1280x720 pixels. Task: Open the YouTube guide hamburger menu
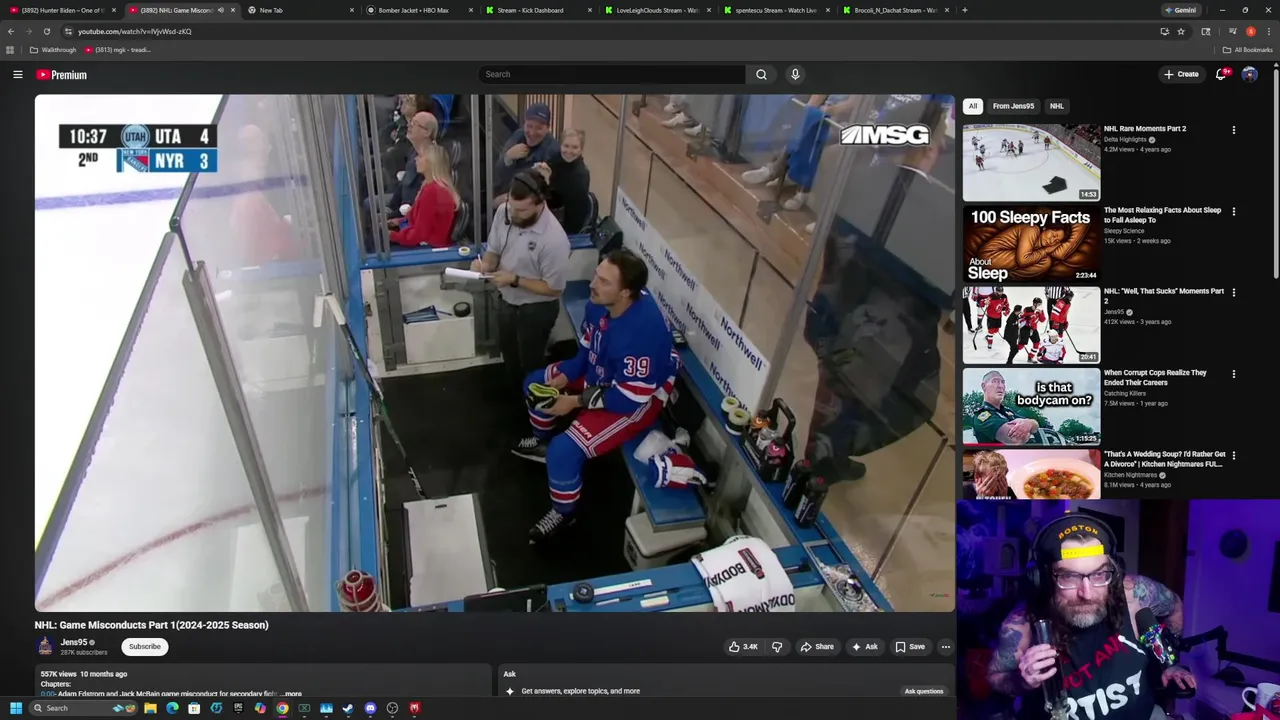pos(17,74)
